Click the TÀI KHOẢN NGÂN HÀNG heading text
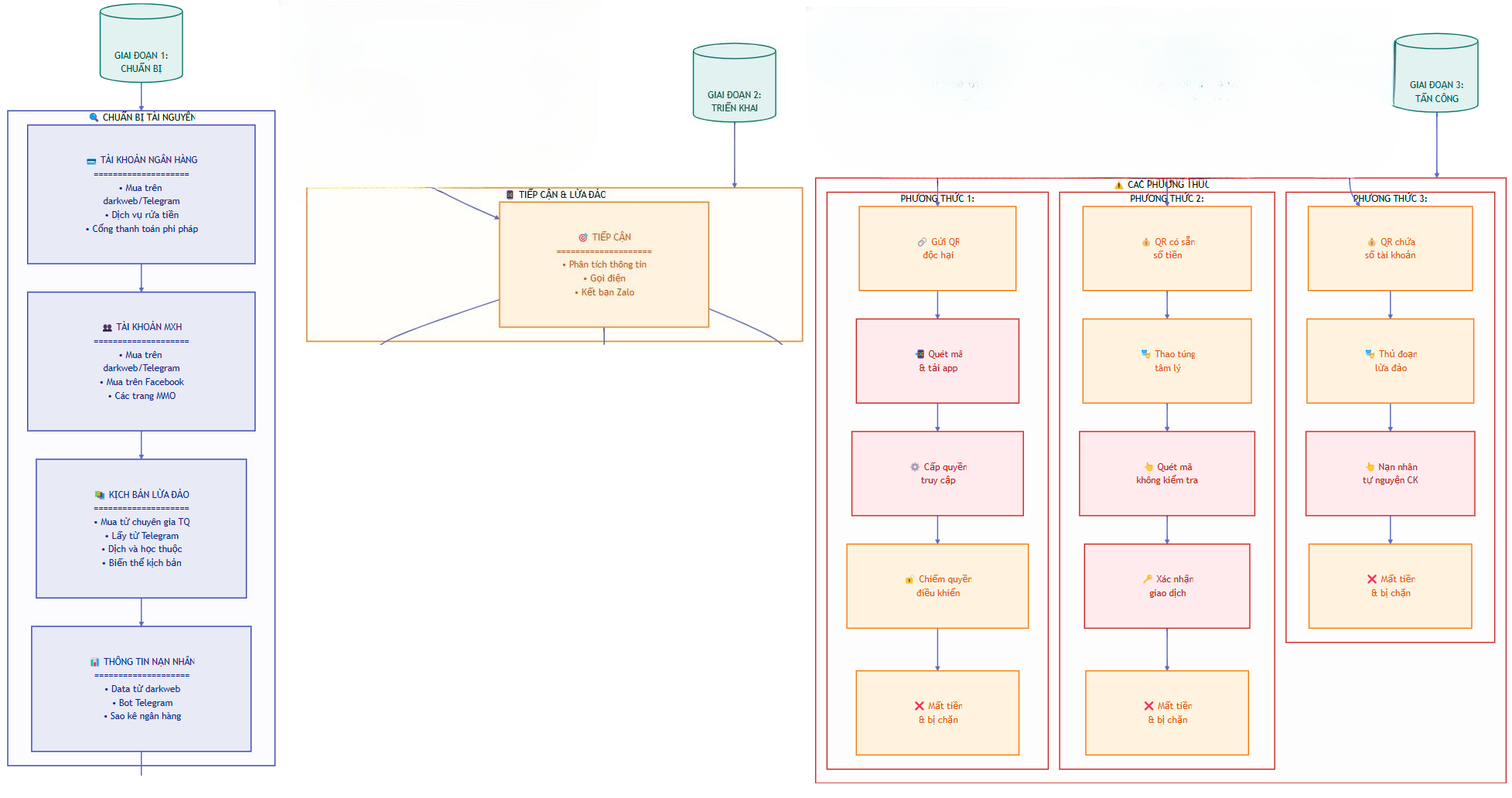1512x798 pixels. click(148, 160)
